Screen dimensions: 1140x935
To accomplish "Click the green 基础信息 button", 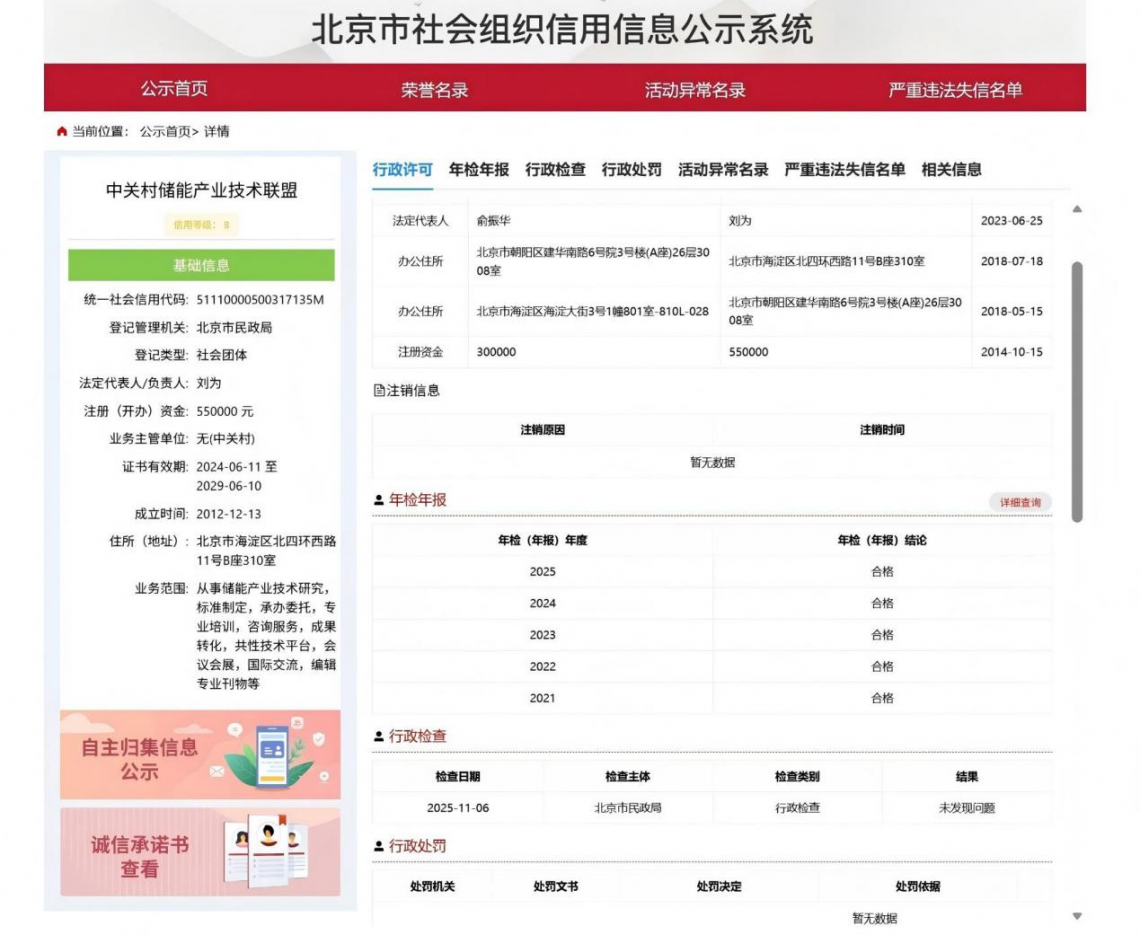I will tap(201, 265).
